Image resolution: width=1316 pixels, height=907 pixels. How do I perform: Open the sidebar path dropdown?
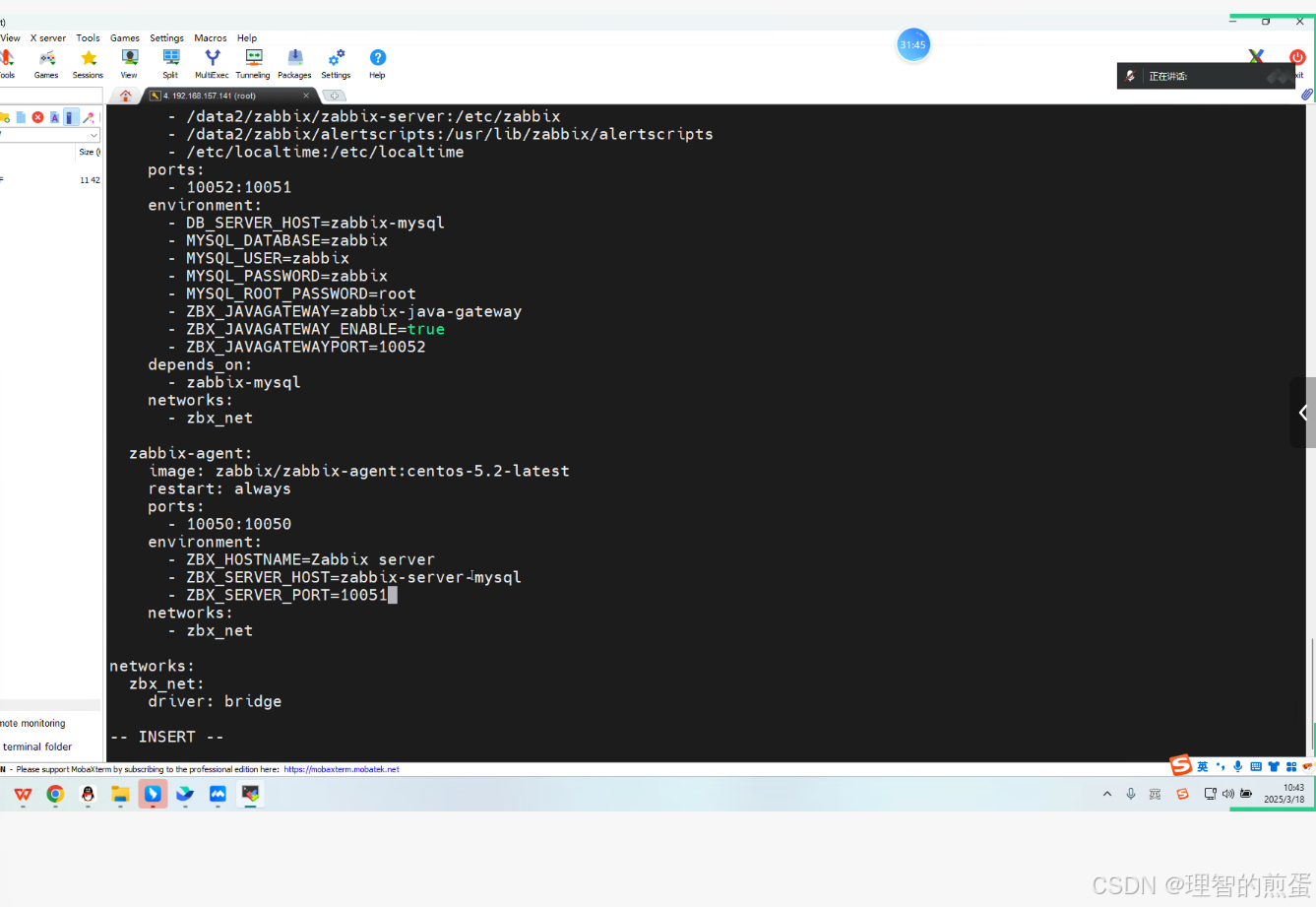point(94,135)
